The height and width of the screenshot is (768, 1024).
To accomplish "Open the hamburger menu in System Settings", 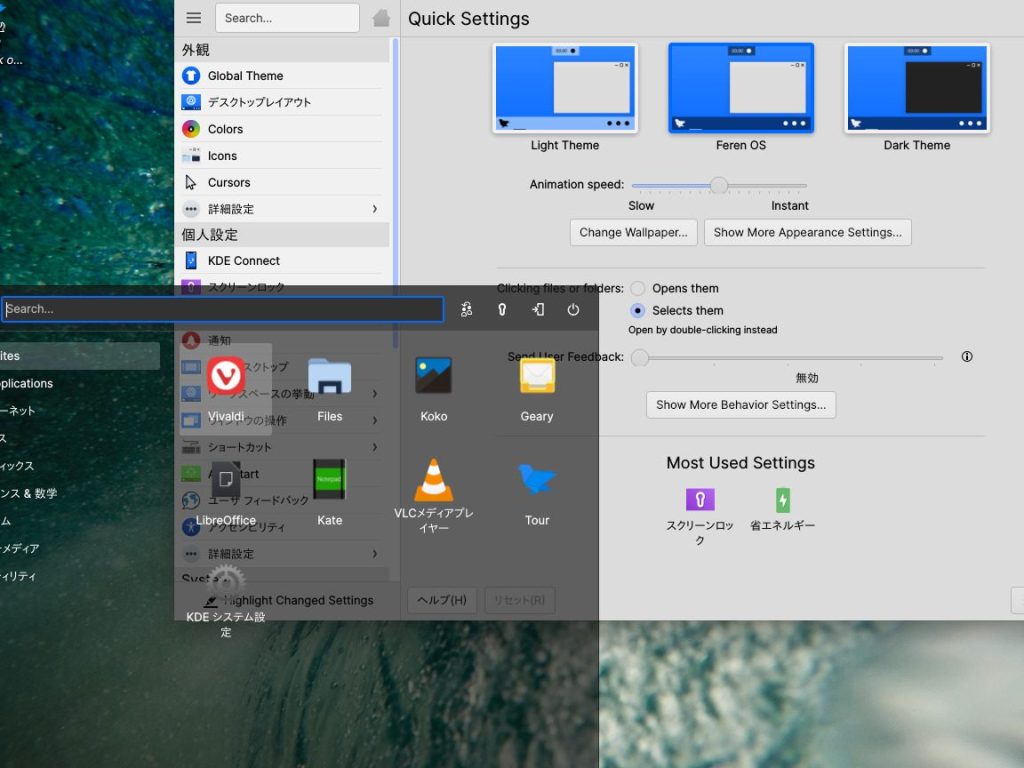I will (x=193, y=18).
